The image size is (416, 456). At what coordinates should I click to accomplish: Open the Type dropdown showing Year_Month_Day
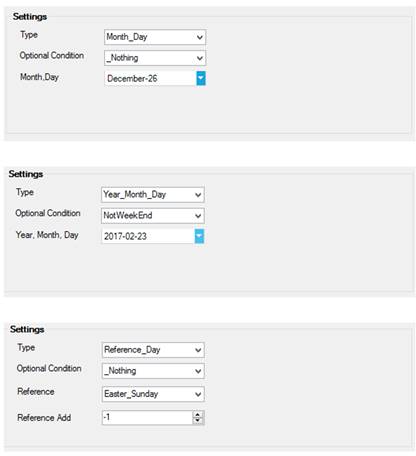(x=152, y=195)
